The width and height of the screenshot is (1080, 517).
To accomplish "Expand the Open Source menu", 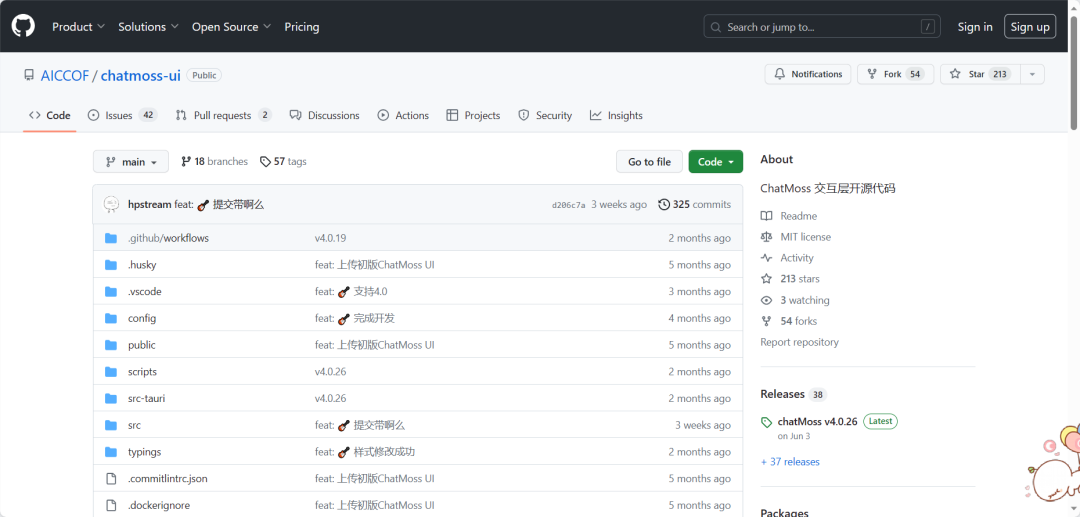I will 231,27.
